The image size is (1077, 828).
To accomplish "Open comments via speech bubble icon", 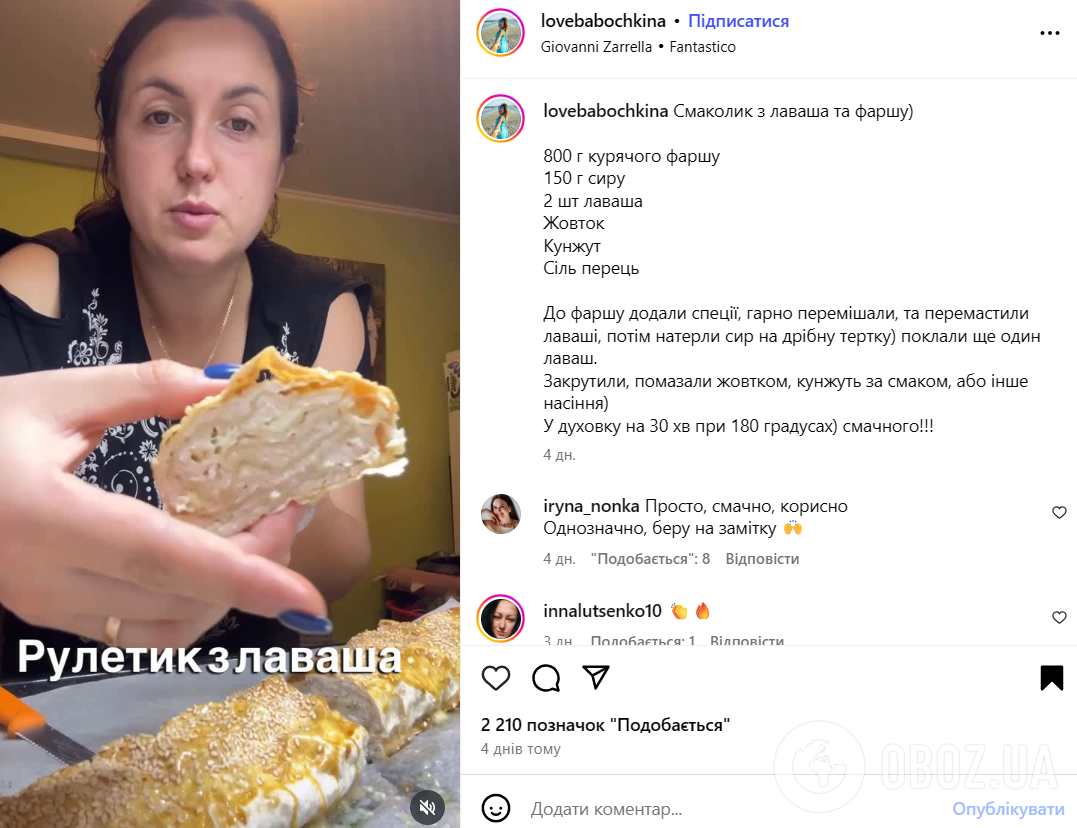I will (546, 678).
